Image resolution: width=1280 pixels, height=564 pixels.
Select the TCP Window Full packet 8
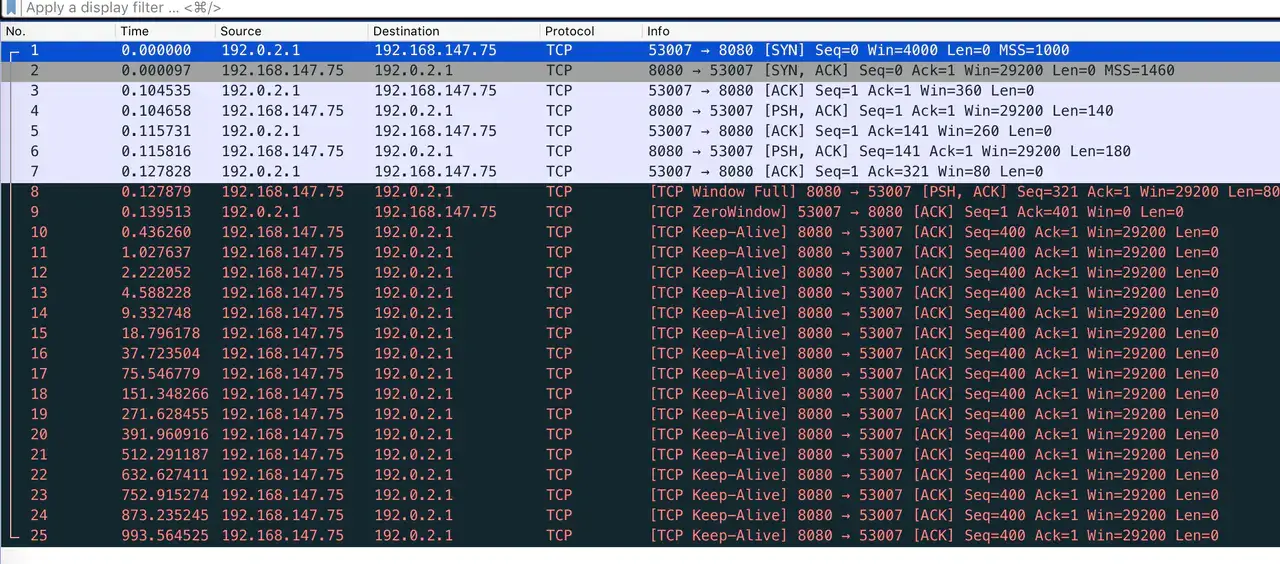coord(640,192)
